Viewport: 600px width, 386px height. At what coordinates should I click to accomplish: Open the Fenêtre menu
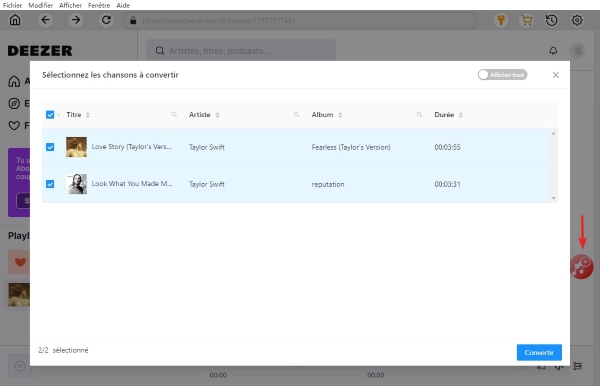pos(99,5)
